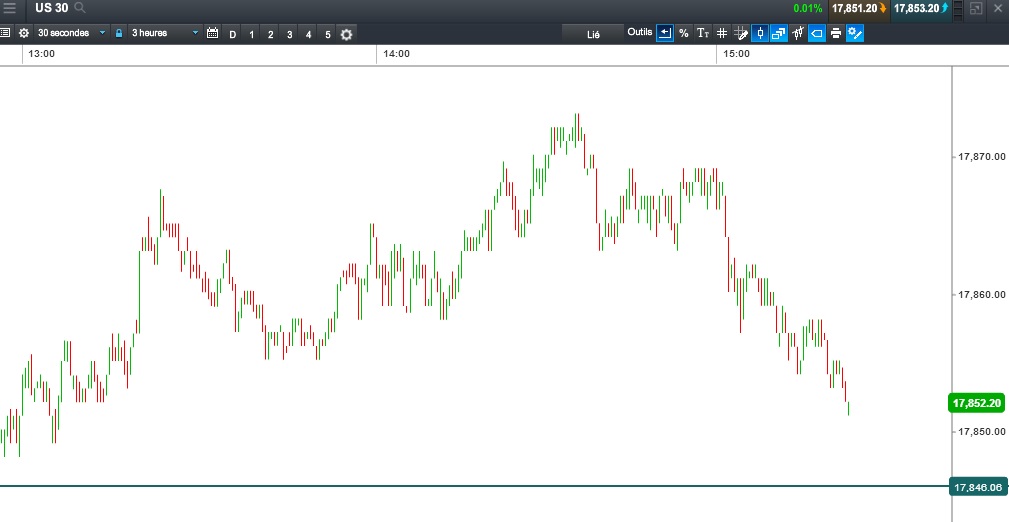The height and width of the screenshot is (522, 1009).
Task: Open the hamburger menu beside US 30
Action: [x=9, y=8]
